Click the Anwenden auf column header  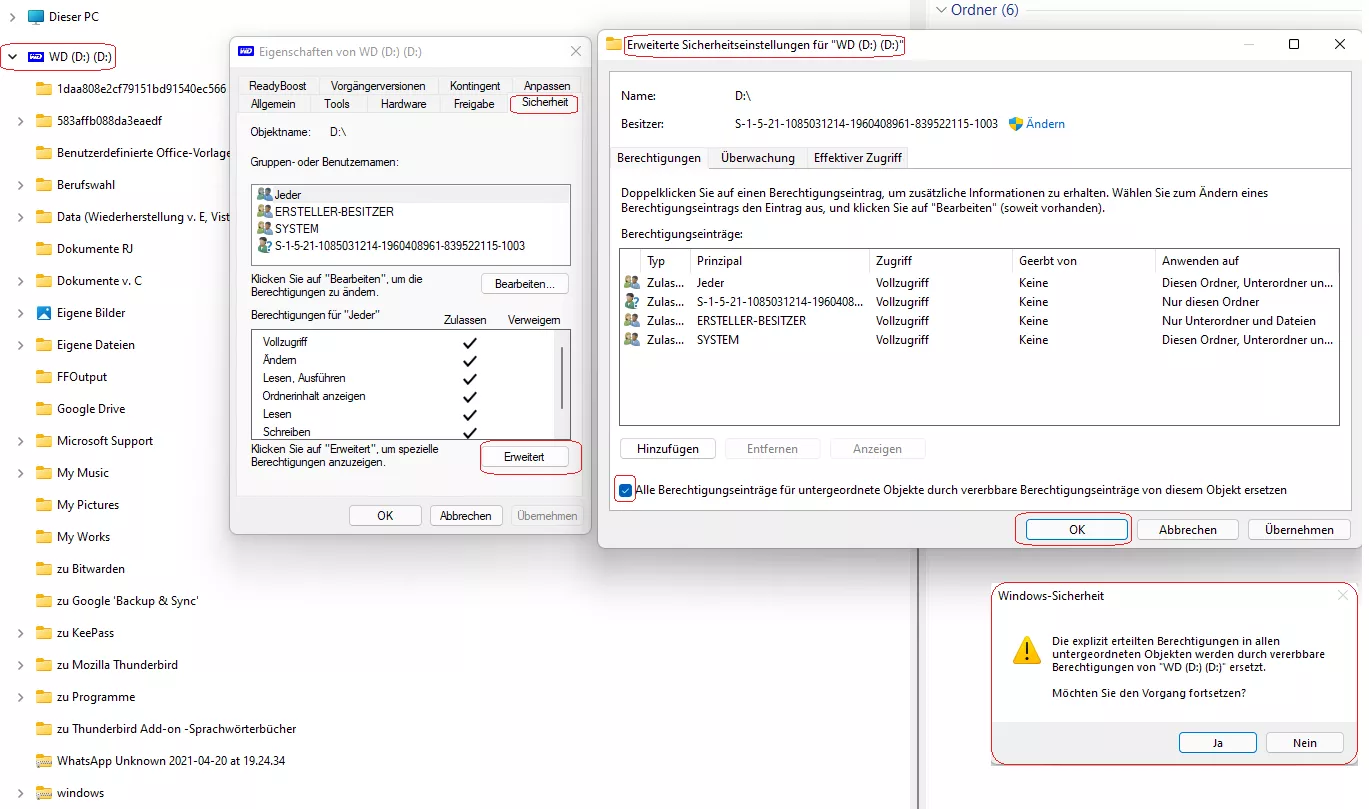click(1247, 261)
